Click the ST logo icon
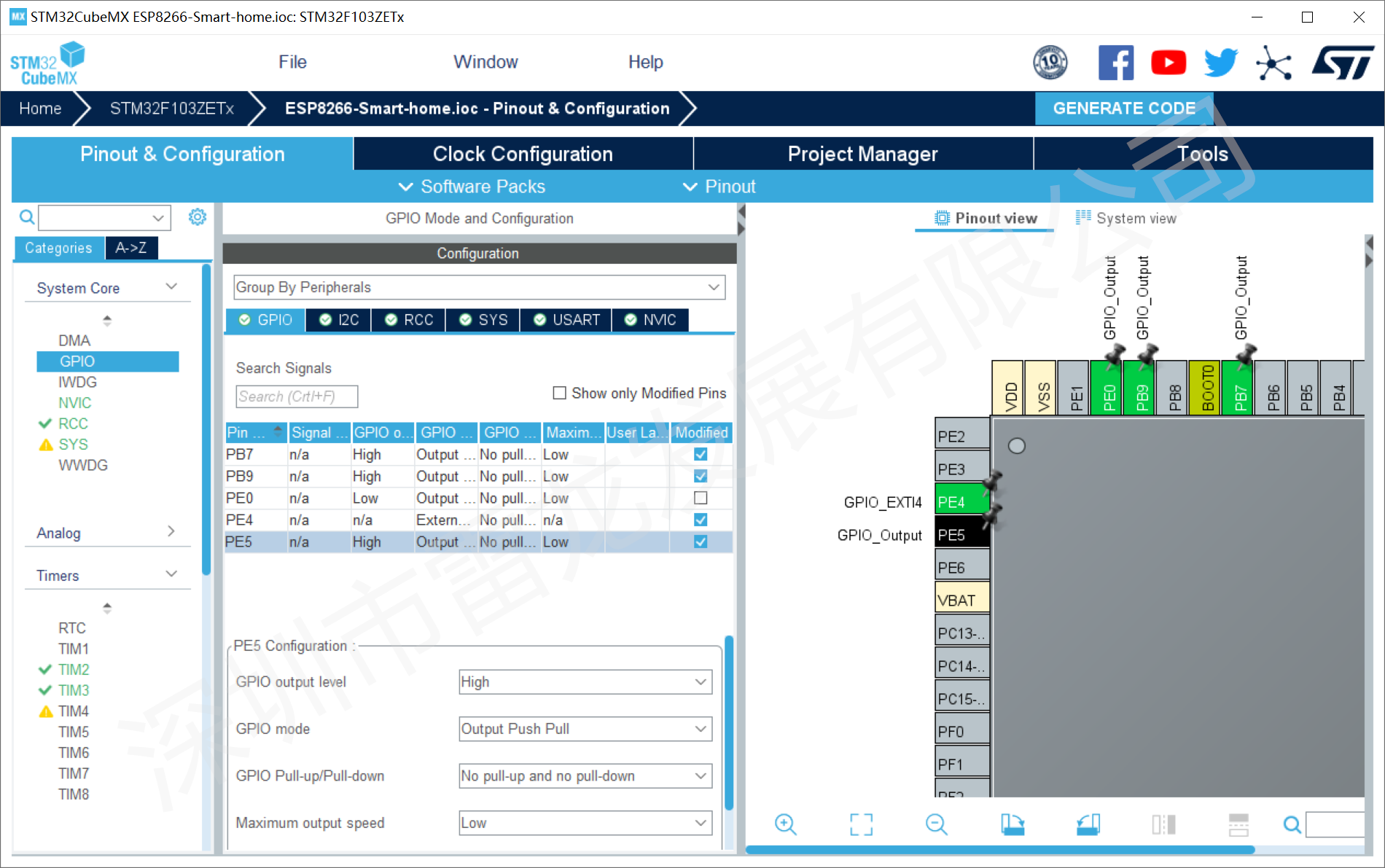The image size is (1385, 868). [x=1343, y=63]
